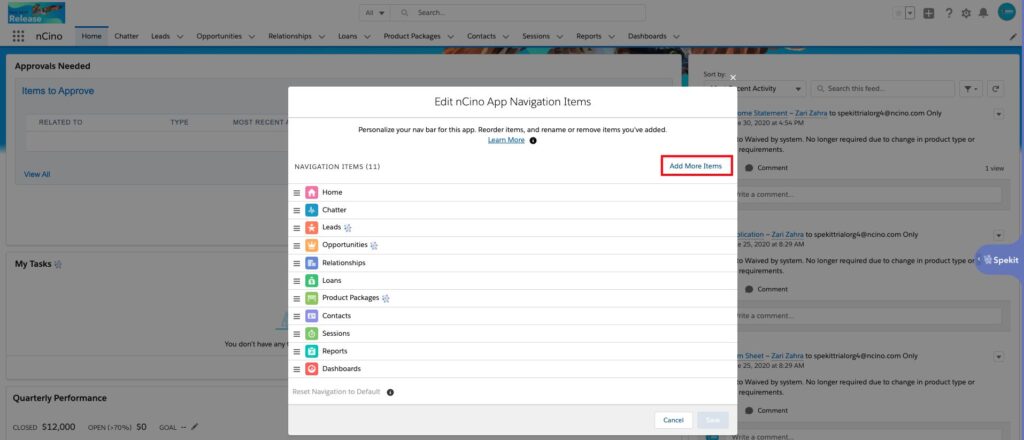This screenshot has width=1024, height=440.
Task: Open the Sessions tab
Action: (536, 37)
